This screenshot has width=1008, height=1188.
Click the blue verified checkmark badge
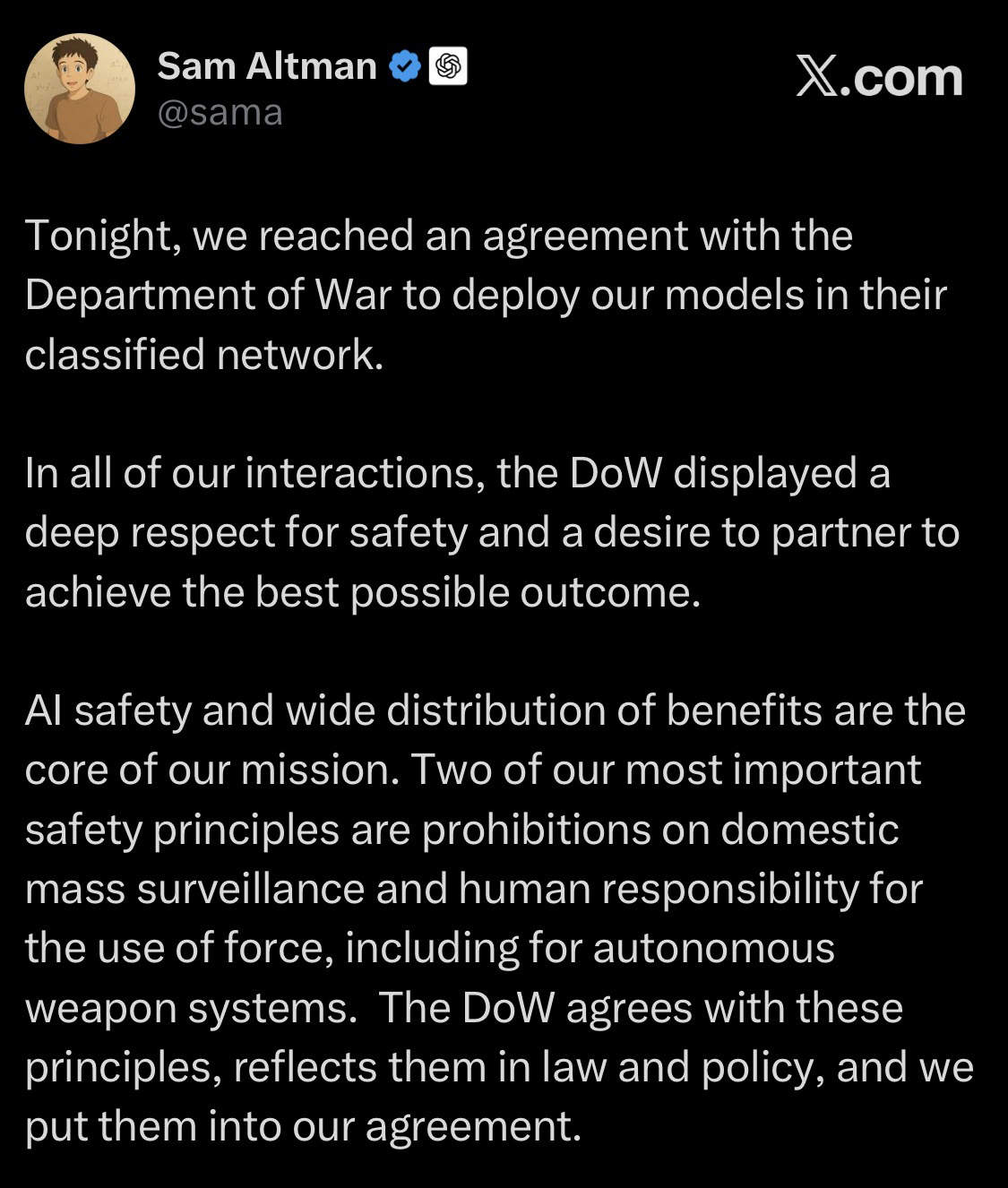coord(404,67)
